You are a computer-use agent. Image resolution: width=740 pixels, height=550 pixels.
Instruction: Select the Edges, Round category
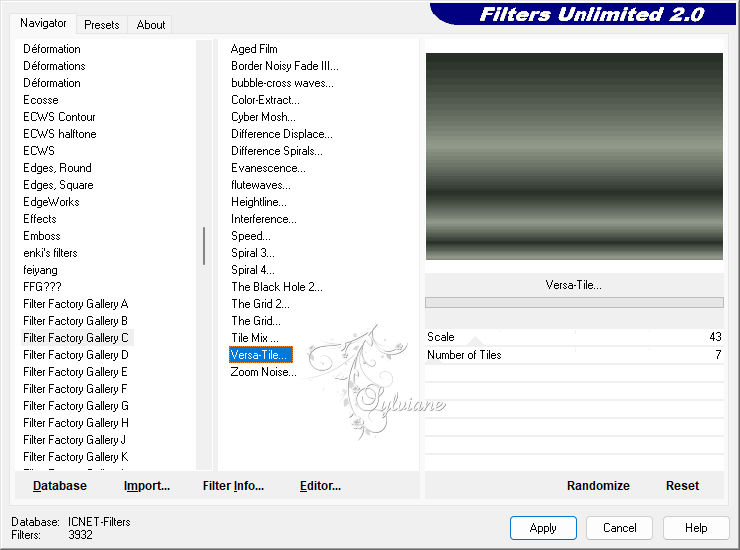(58, 168)
